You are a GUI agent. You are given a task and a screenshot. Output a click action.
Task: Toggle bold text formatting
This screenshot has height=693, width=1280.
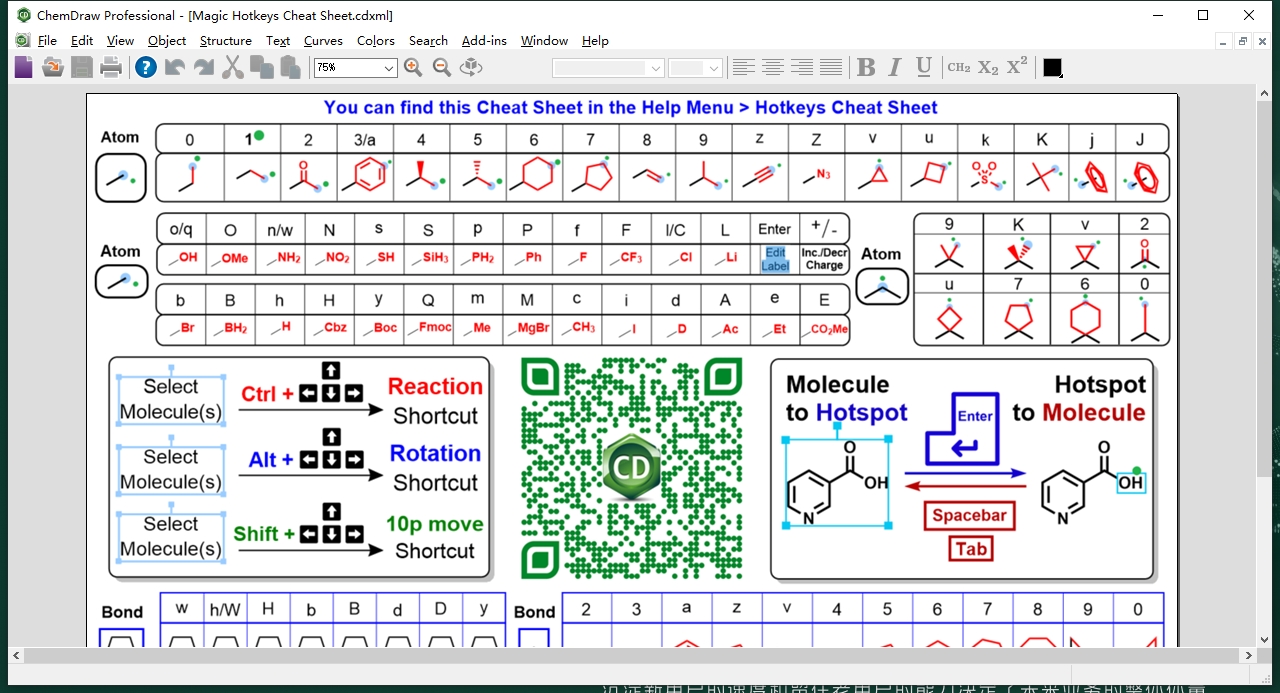(865, 67)
